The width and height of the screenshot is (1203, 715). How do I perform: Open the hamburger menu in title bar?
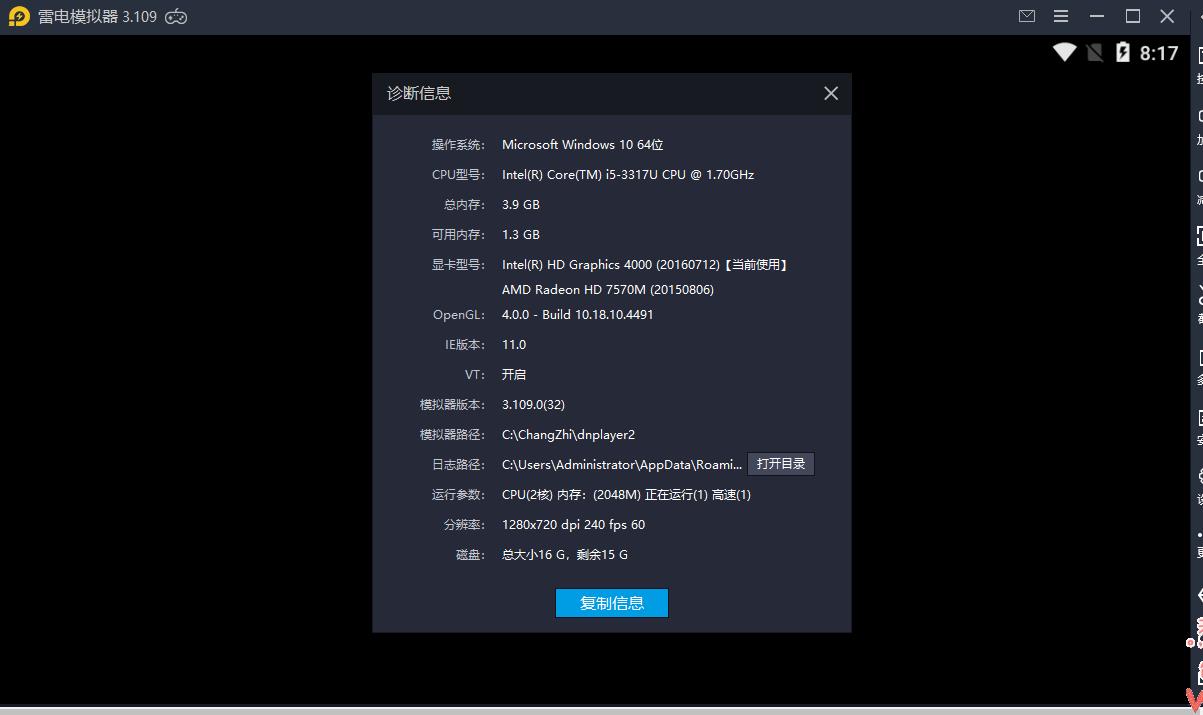[1061, 16]
